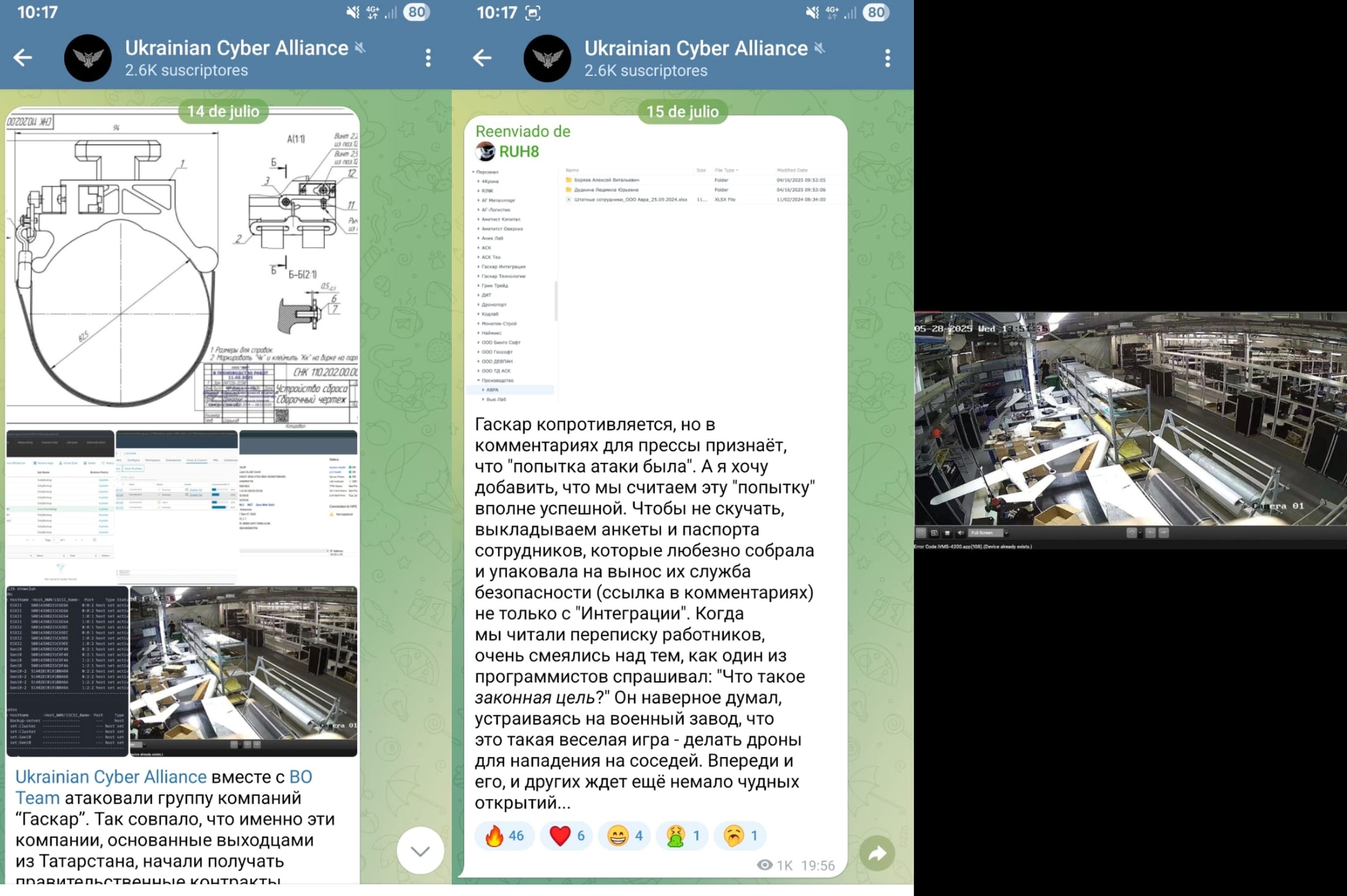Screen dimensions: 1347x896
Task: Toggle the grinning face reaction with 4
Action: pos(625,836)
